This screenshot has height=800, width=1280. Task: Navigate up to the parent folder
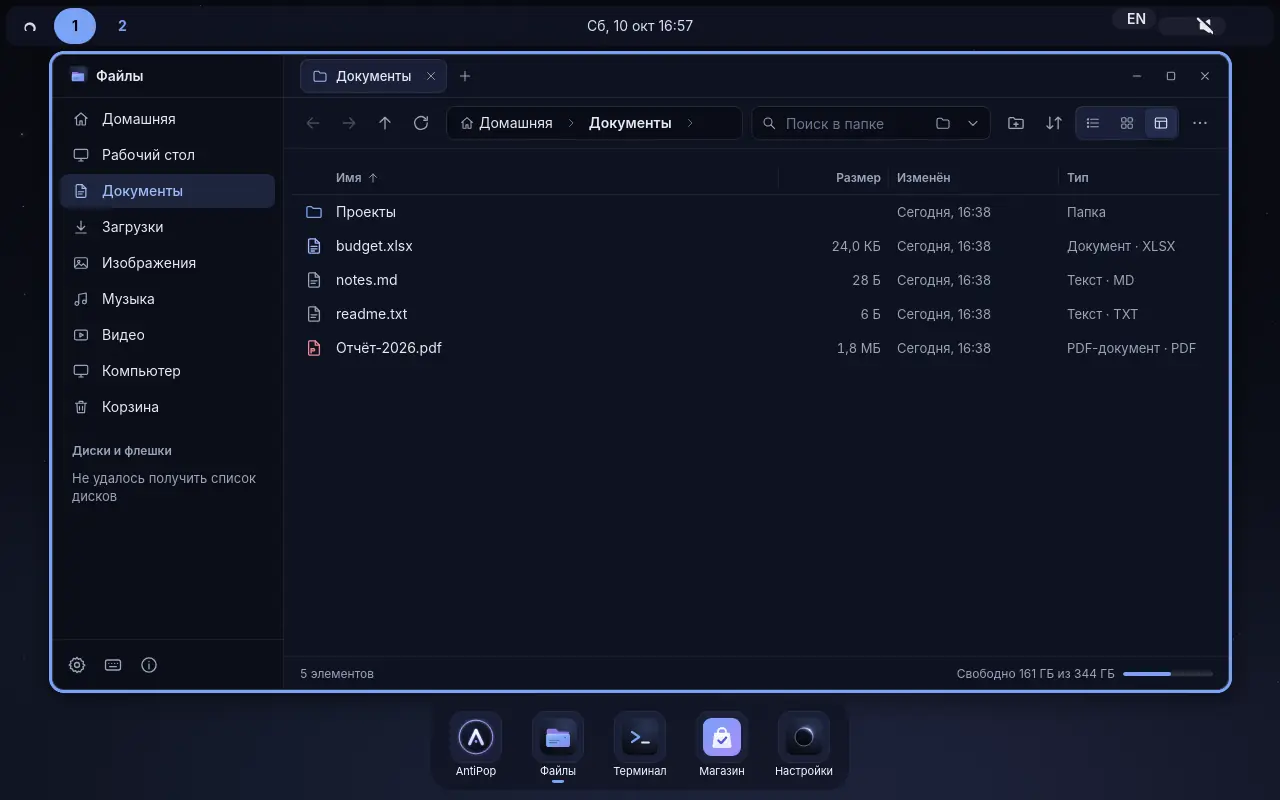point(385,123)
